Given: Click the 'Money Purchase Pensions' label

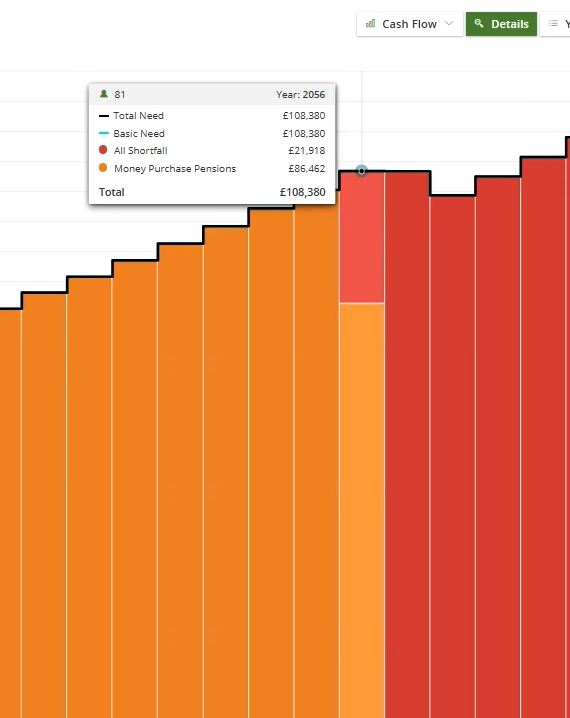Looking at the screenshot, I should pyautogui.click(x=175, y=169).
